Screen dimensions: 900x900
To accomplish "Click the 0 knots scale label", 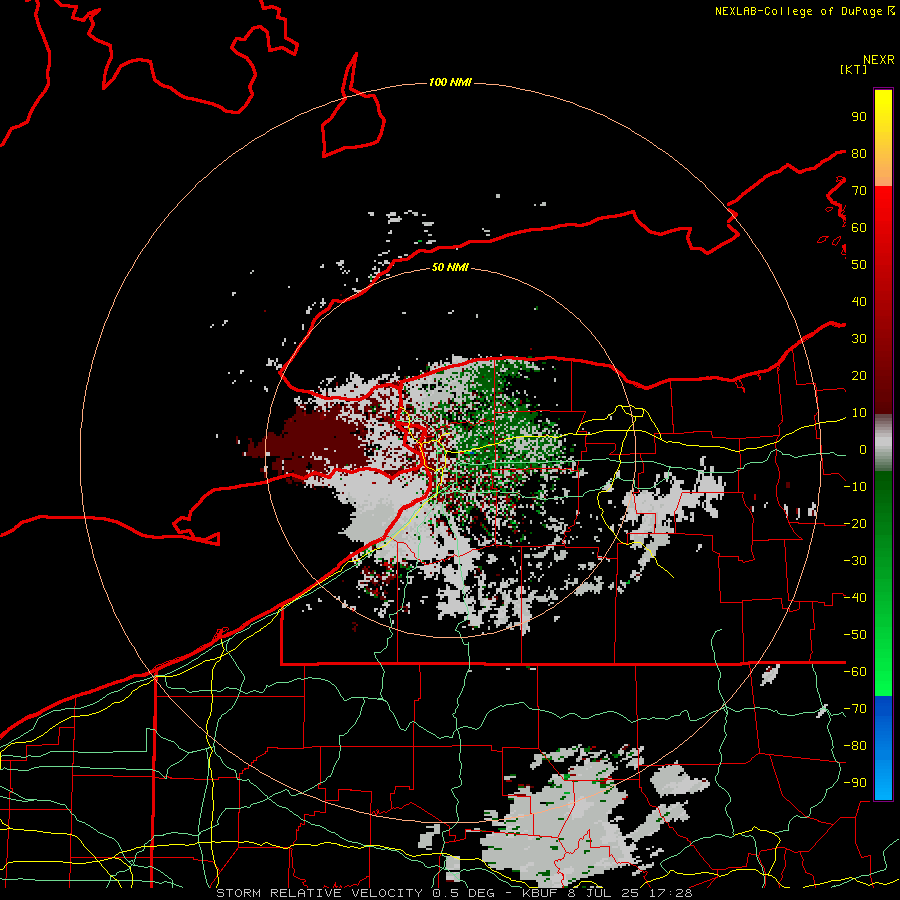I will (863, 449).
